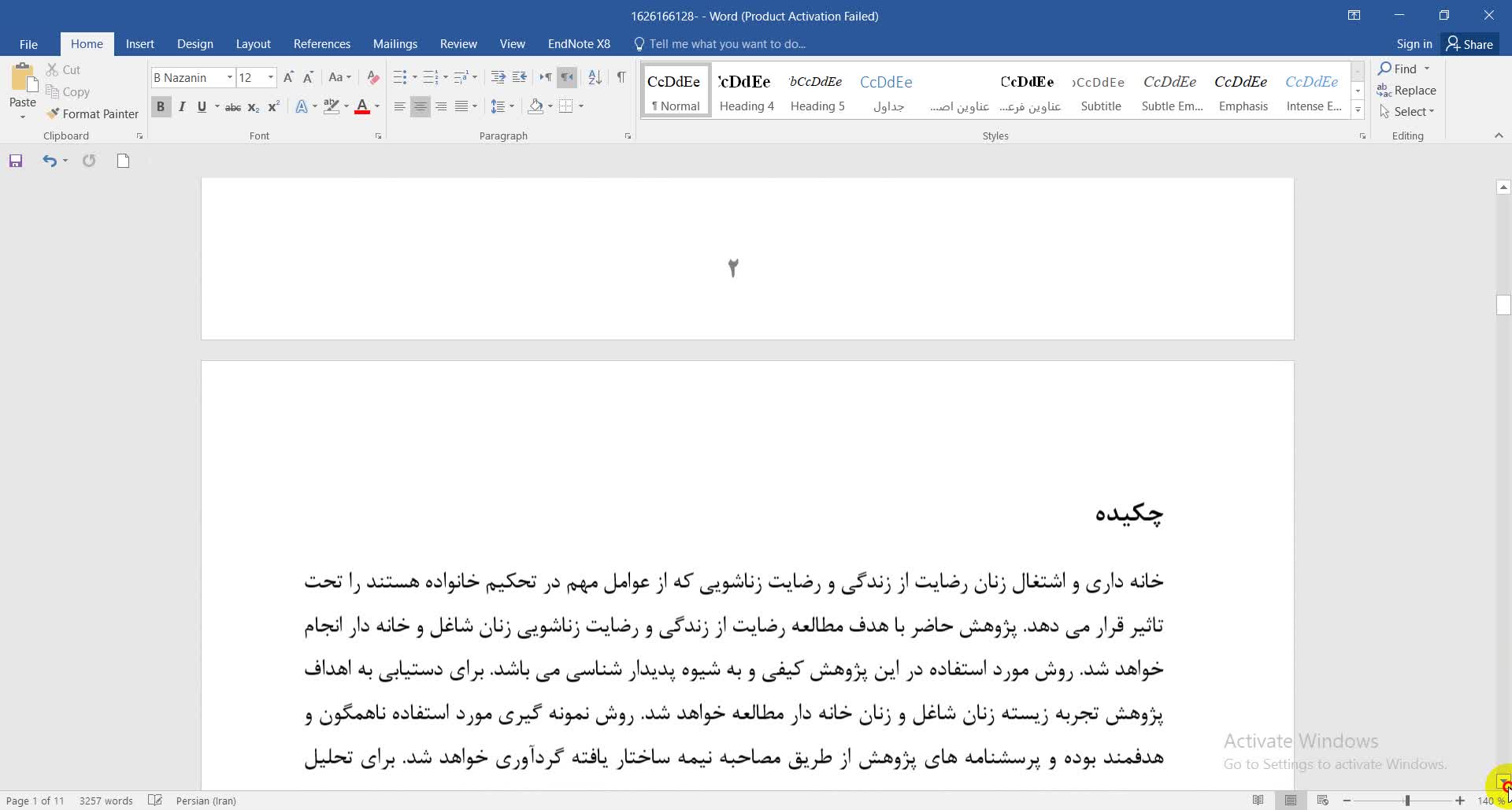Click the zoom slider in status bar
1512x810 pixels.
click(x=1406, y=801)
